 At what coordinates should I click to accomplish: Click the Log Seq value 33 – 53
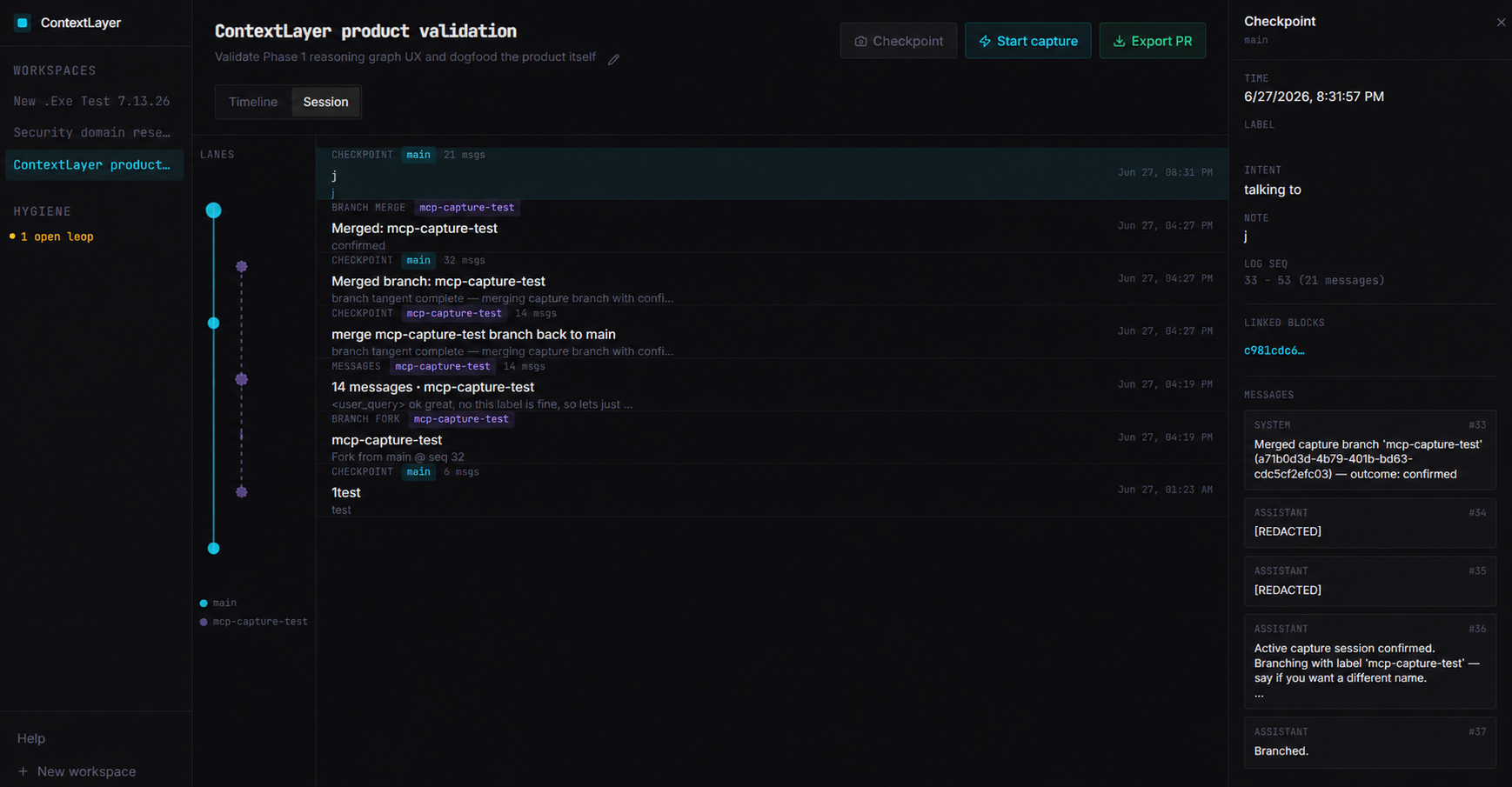click(1314, 280)
